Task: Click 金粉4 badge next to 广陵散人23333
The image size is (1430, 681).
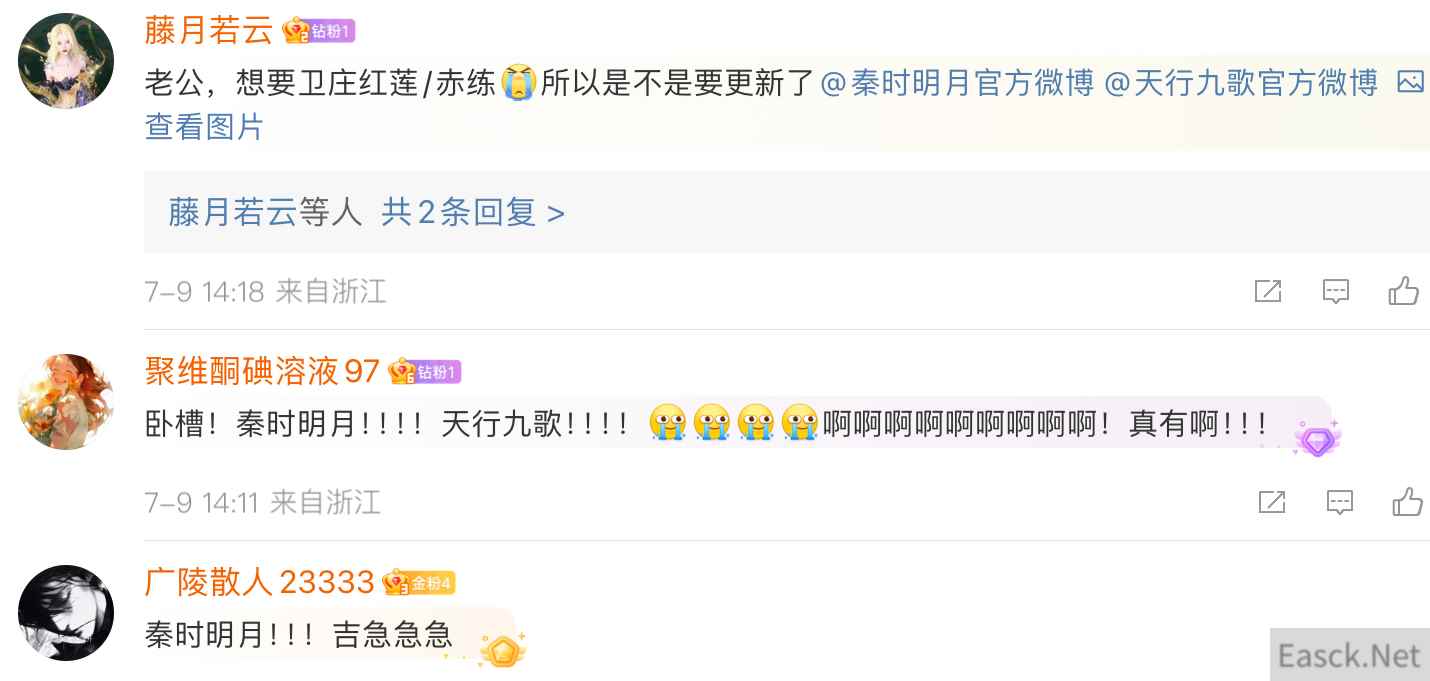Action: [x=419, y=582]
